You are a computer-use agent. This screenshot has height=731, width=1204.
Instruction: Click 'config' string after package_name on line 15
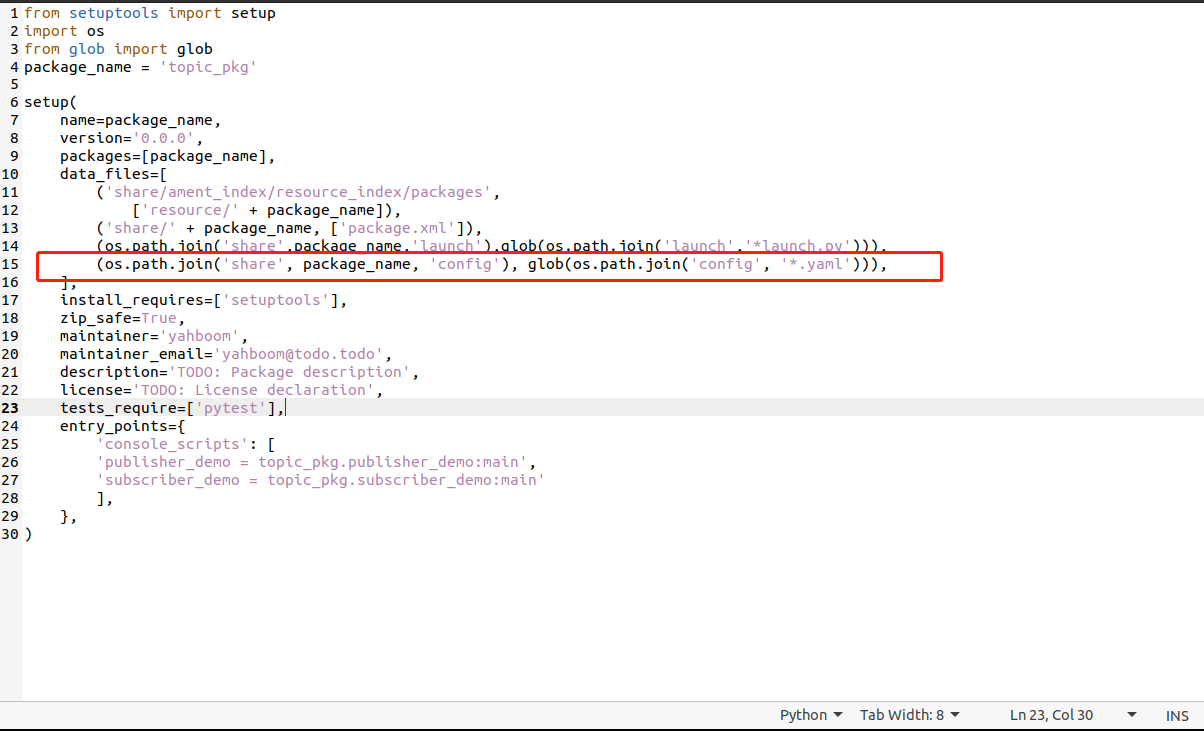tap(463, 264)
